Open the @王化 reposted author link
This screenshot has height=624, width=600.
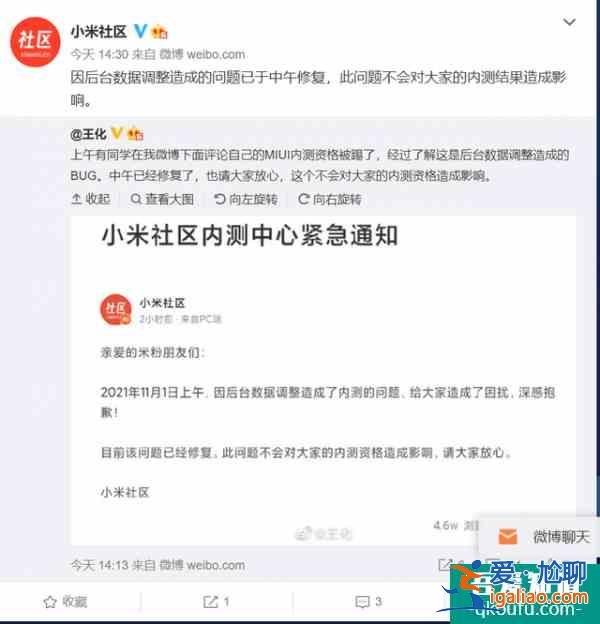point(88,134)
